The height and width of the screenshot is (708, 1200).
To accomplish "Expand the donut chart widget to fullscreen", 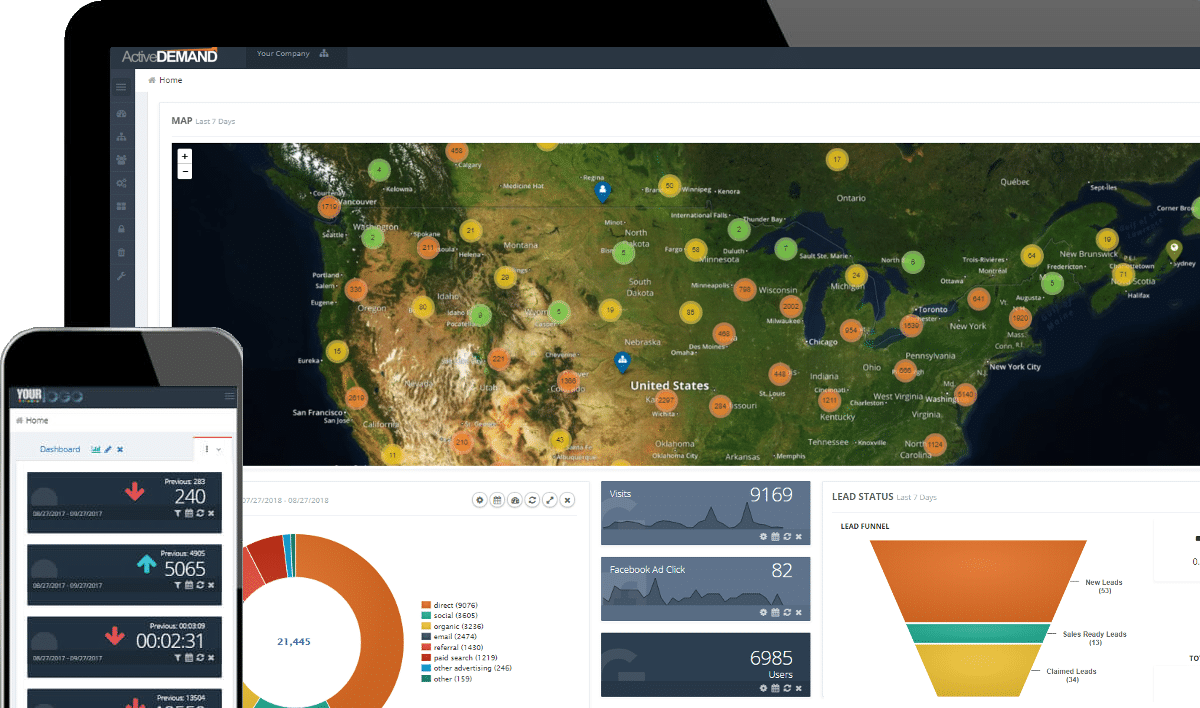I will click(549, 499).
